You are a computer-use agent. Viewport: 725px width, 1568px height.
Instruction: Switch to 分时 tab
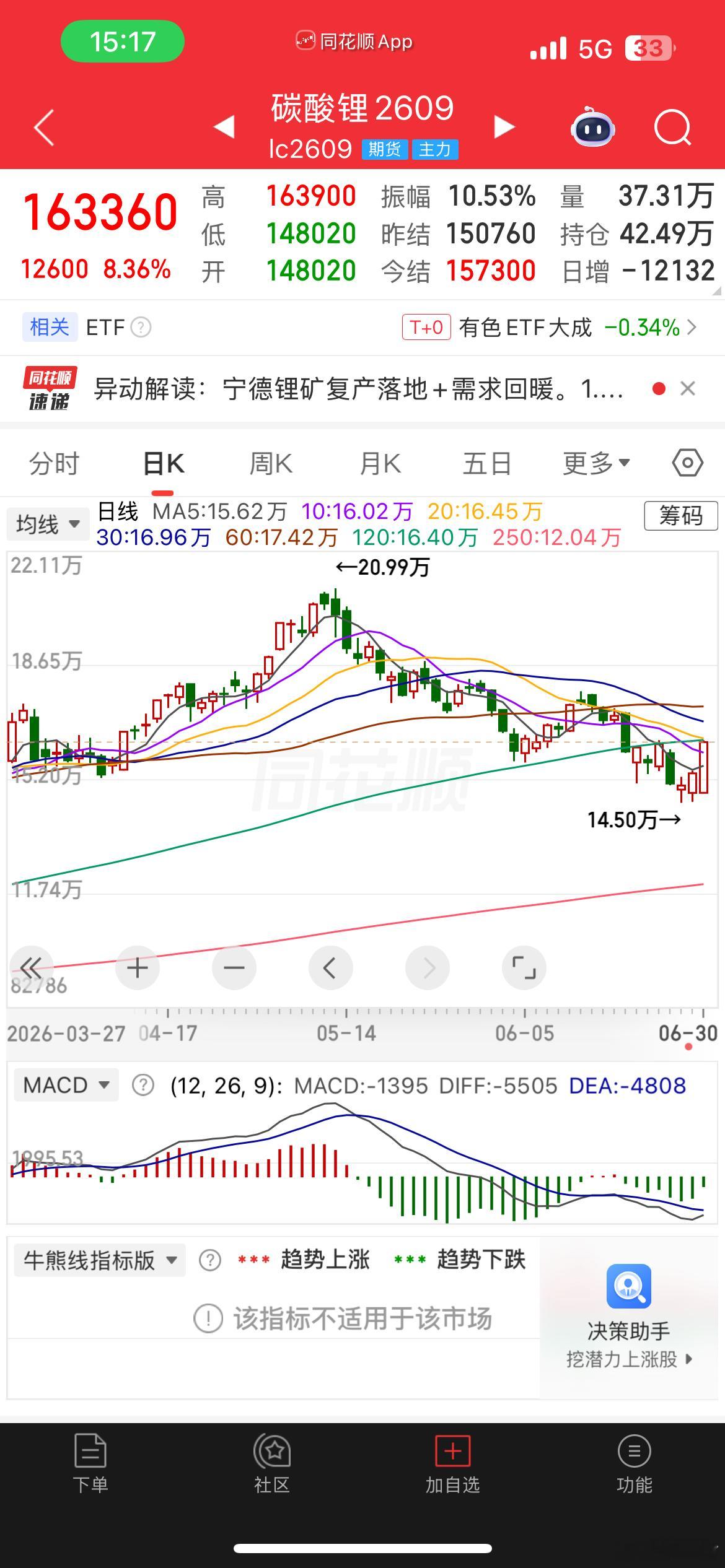55,463
